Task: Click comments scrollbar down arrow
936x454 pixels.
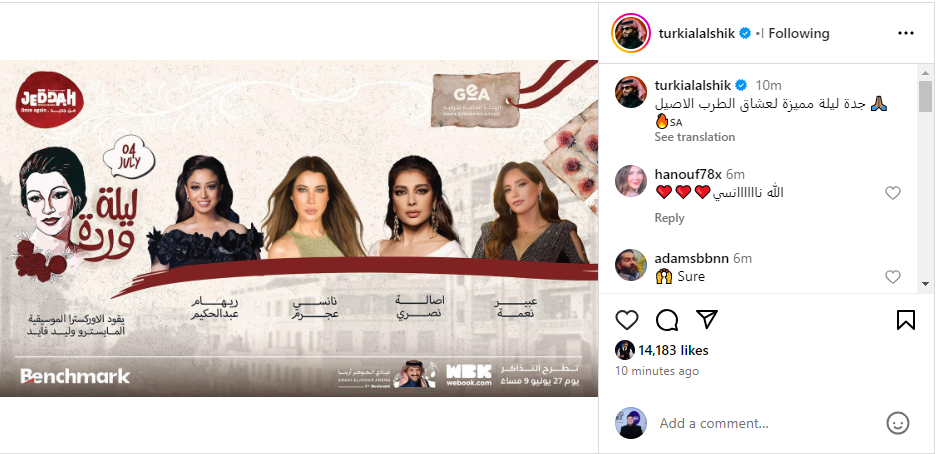Action: pos(925,284)
